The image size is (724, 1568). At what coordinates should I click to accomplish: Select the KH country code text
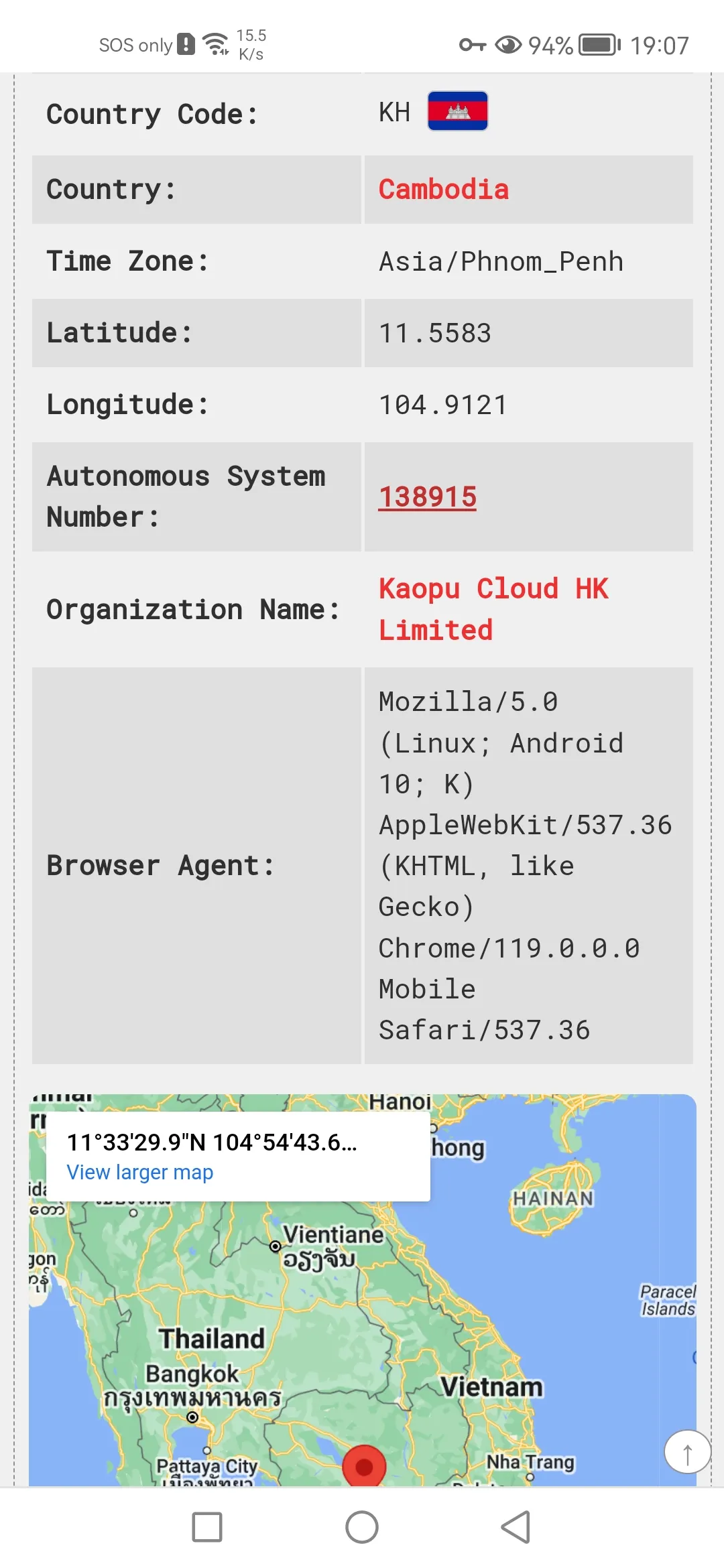point(395,112)
